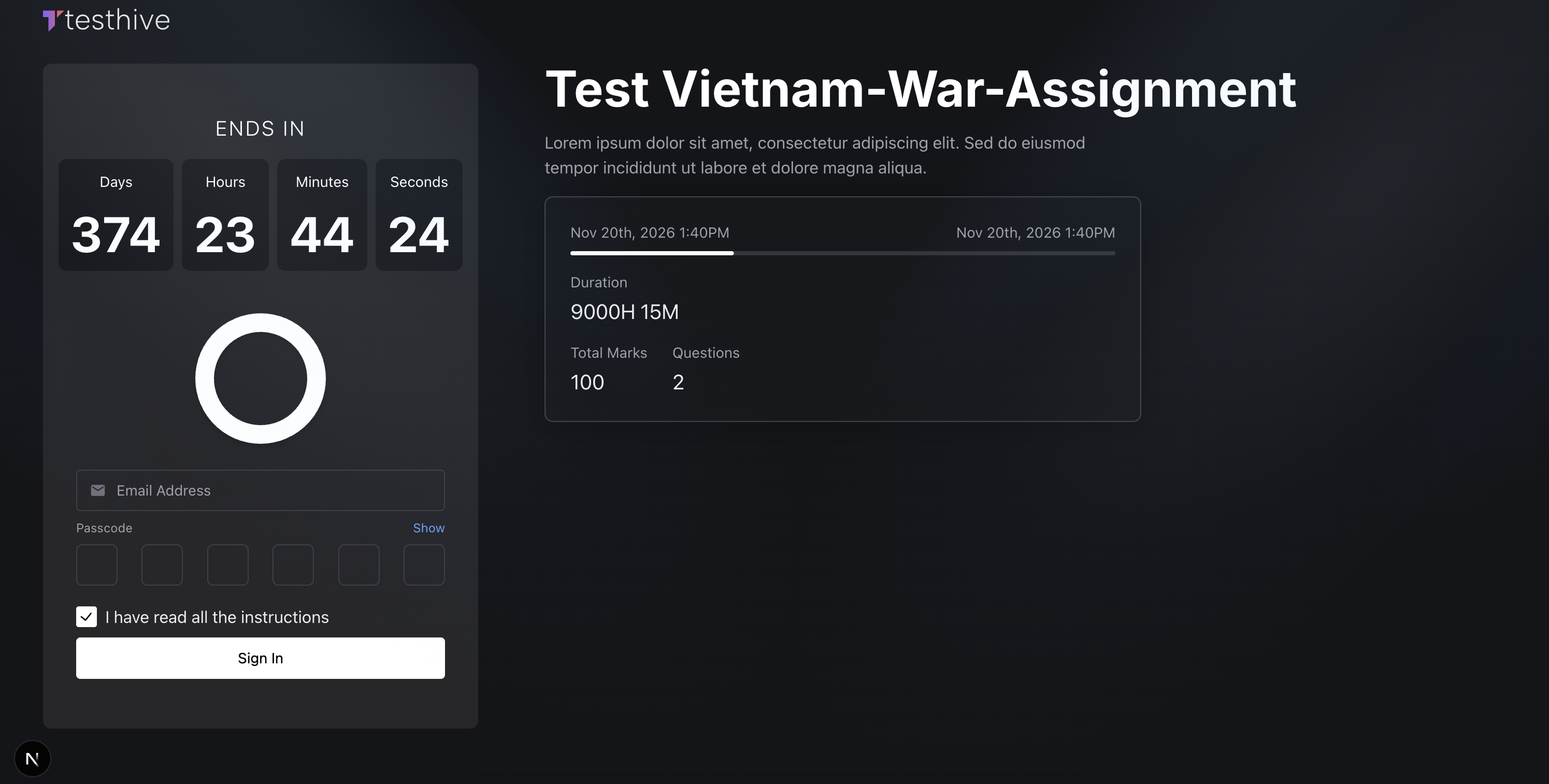Click the exam progress bar
The height and width of the screenshot is (784, 1549).
(842, 253)
